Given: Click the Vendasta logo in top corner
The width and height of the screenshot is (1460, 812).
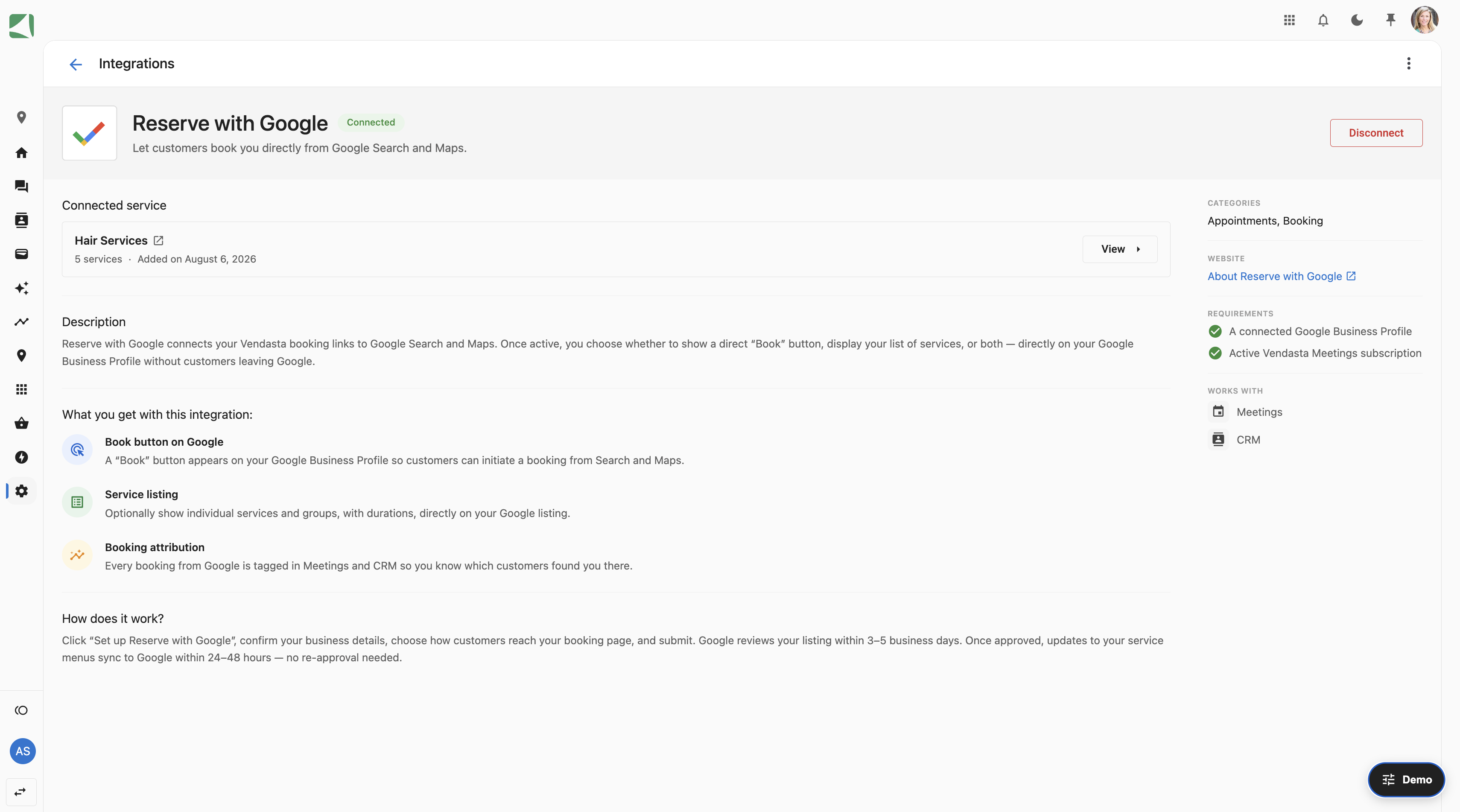Looking at the screenshot, I should [21, 26].
